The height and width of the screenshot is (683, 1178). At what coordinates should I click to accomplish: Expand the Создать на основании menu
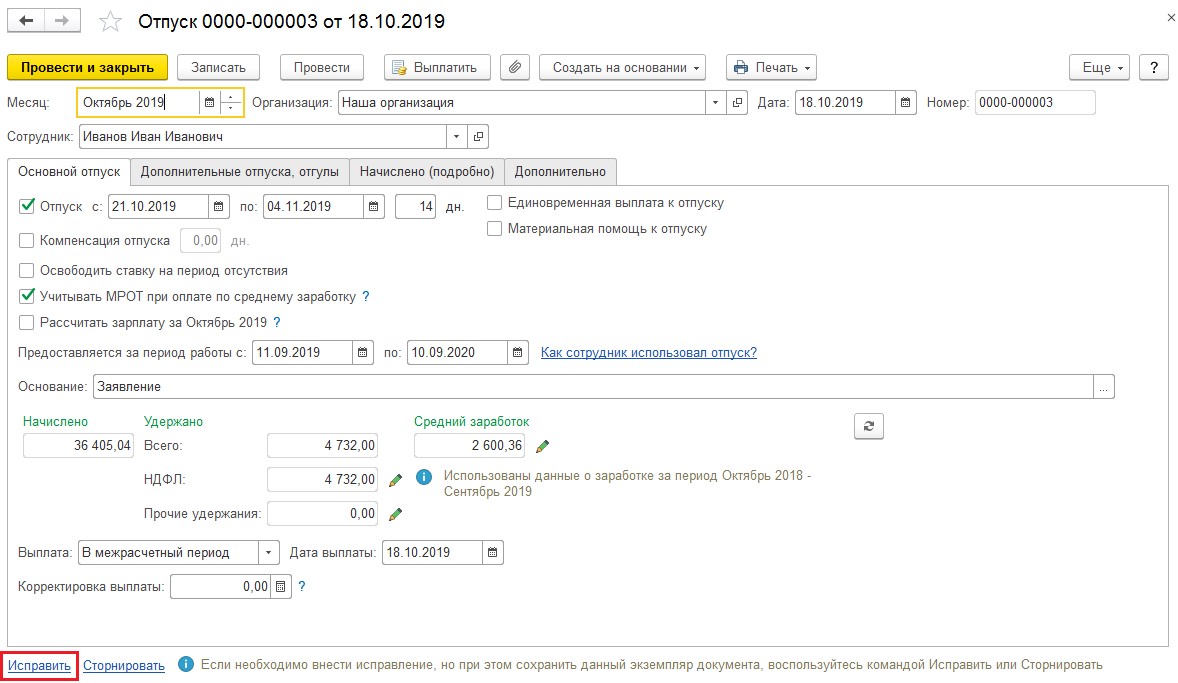(x=622, y=67)
